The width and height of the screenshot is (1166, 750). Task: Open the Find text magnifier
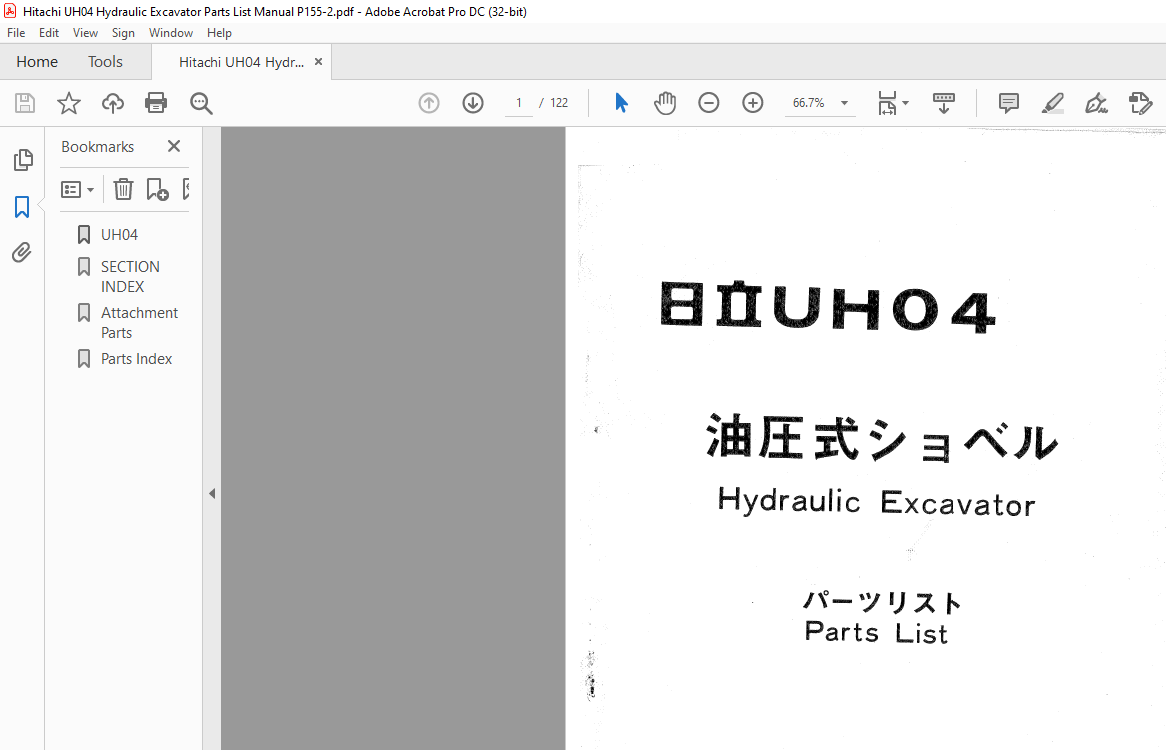click(x=201, y=103)
